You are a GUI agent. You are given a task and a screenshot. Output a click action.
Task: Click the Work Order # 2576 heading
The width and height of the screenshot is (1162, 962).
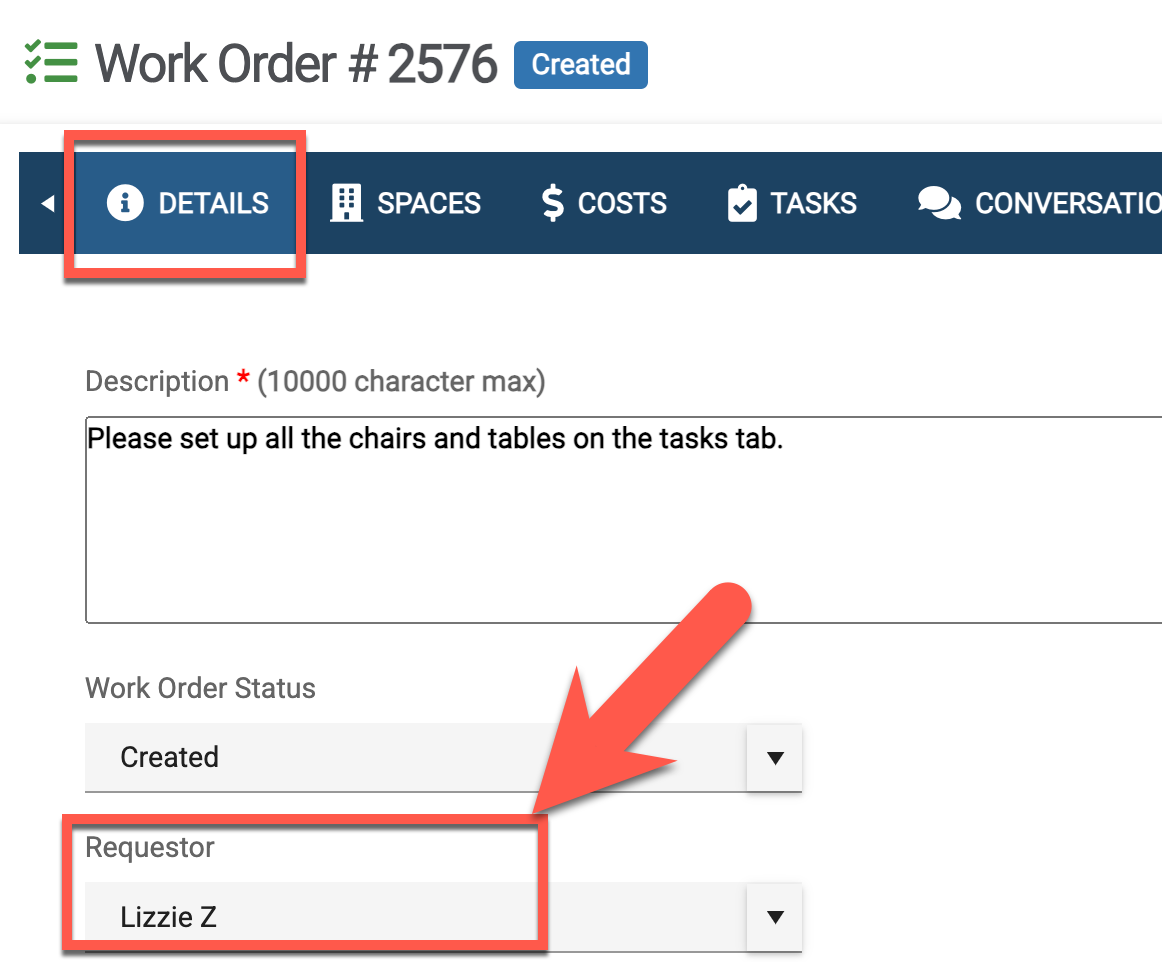(296, 65)
